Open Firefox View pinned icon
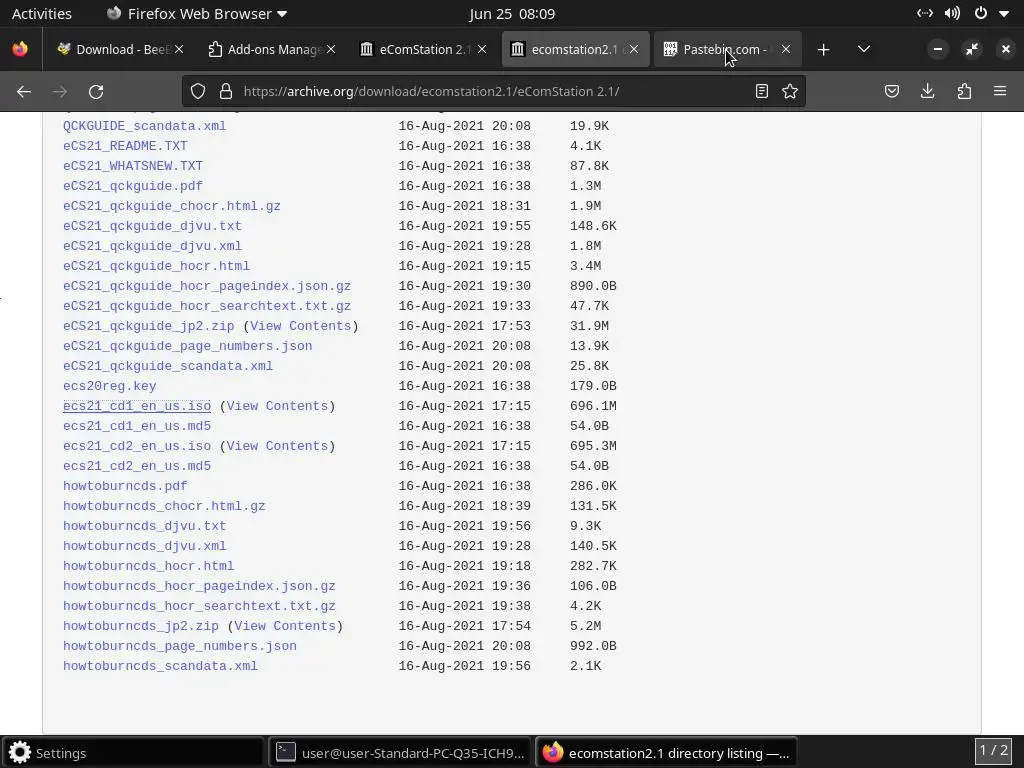This screenshot has width=1024, height=768. point(20,50)
